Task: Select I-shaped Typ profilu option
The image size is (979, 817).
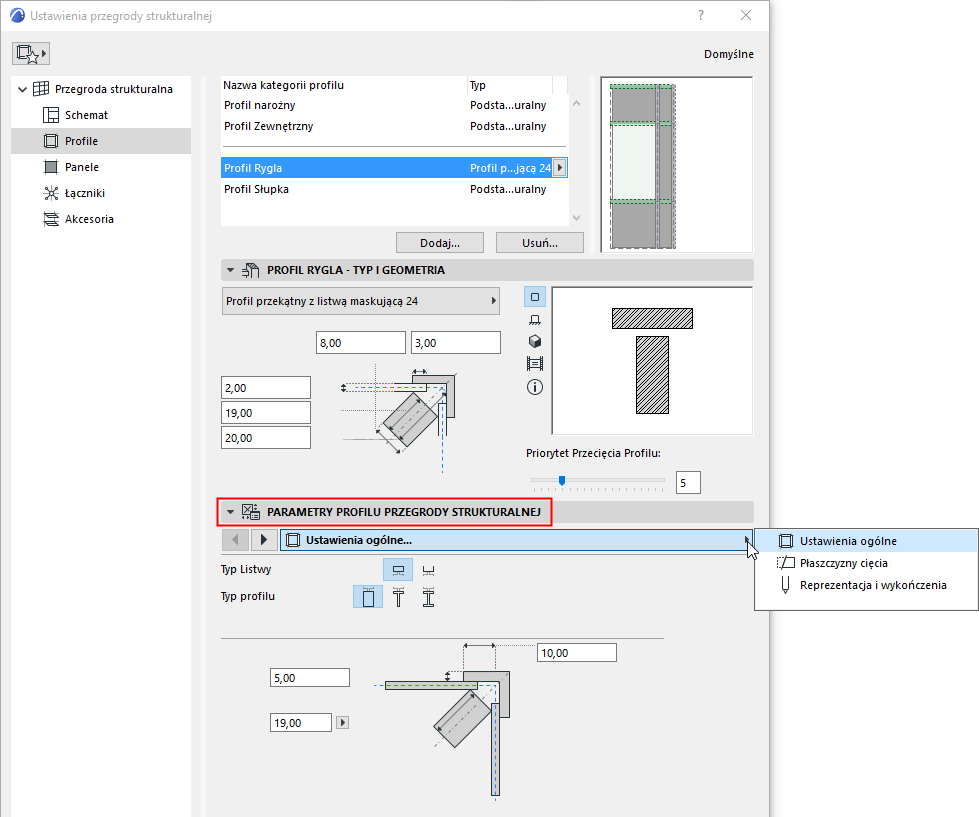Action: point(428,597)
